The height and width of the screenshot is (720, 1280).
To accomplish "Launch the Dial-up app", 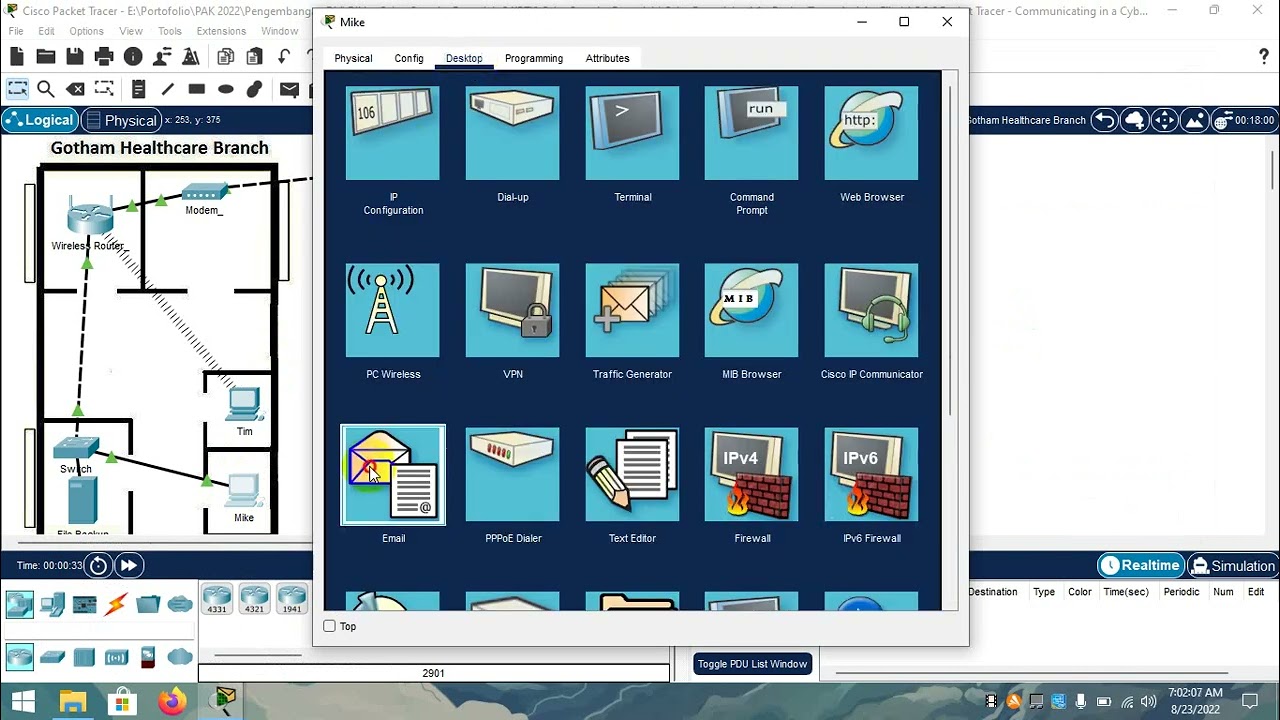I will click(x=513, y=133).
